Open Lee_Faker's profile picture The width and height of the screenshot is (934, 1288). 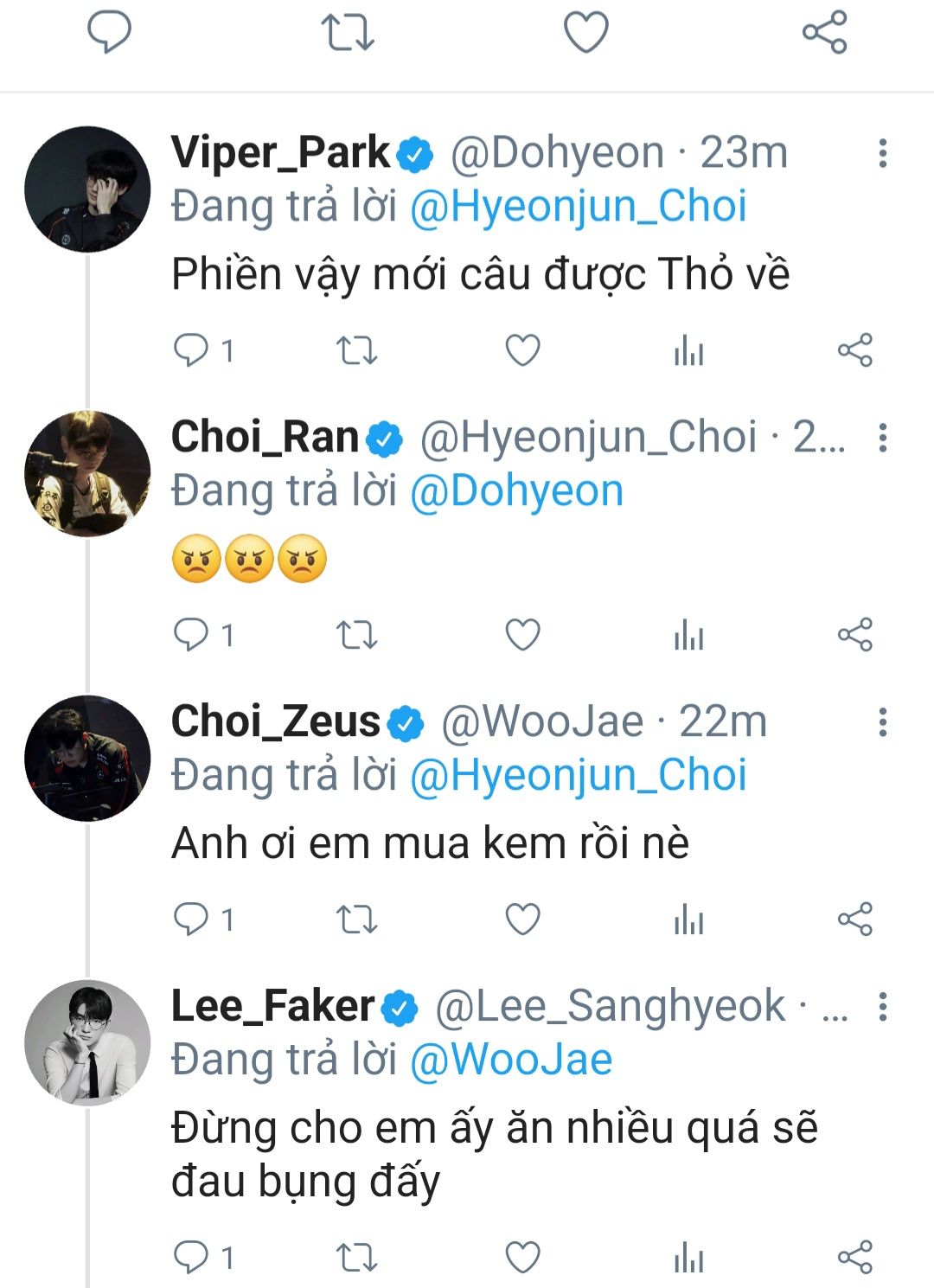[x=87, y=1043]
